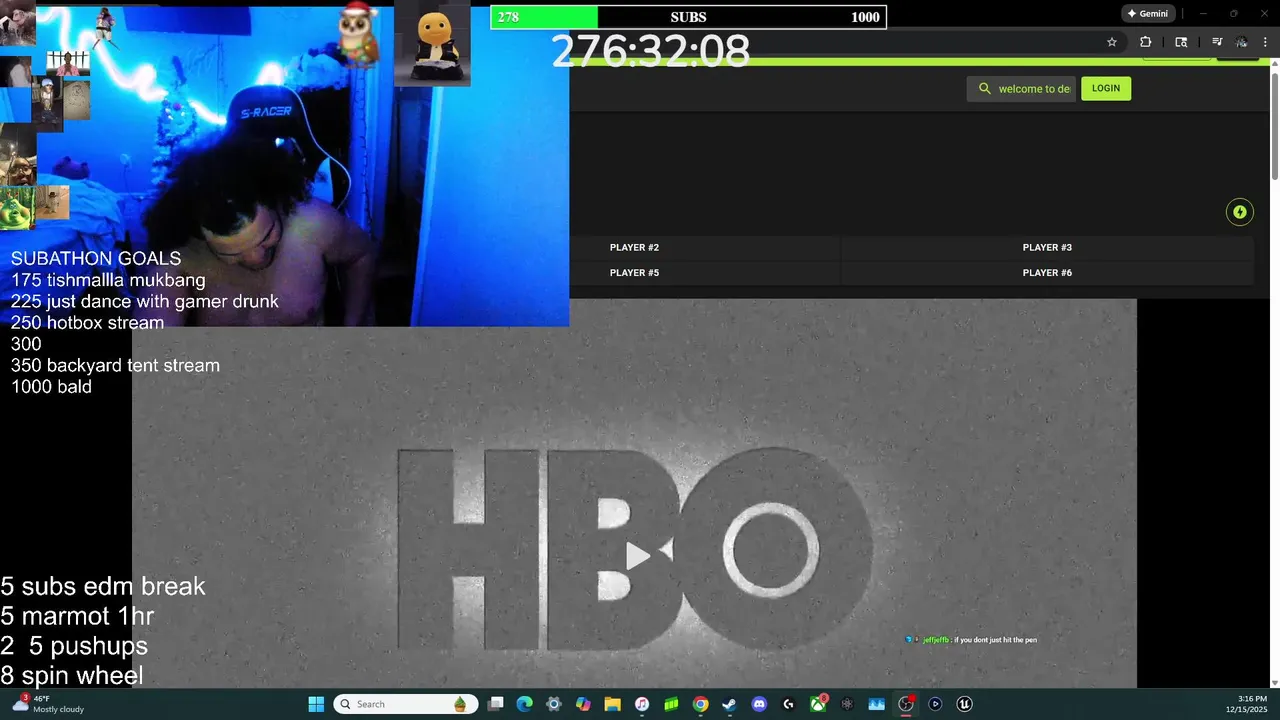
Task: Click the '1000 bald' goal text
Action: click(51, 386)
